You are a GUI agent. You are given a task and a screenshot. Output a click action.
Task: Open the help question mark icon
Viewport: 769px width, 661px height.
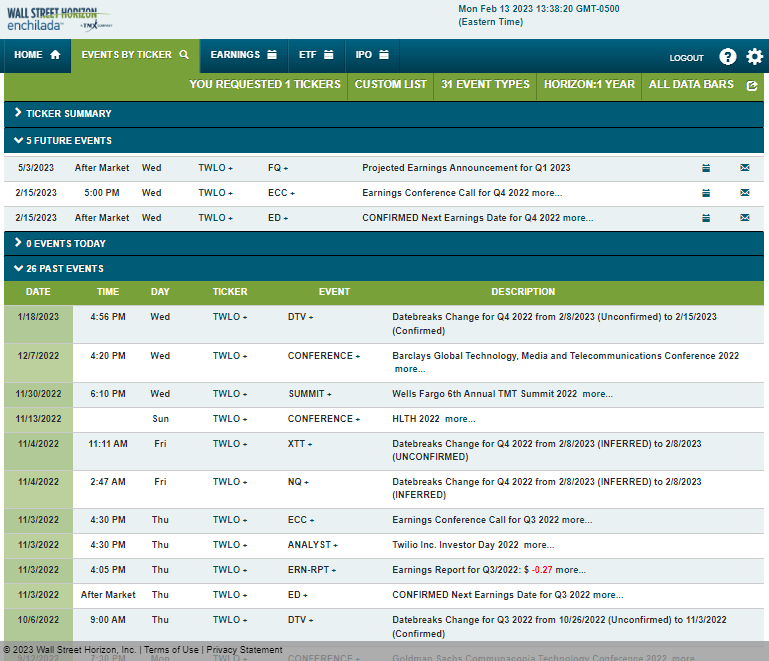click(727, 57)
